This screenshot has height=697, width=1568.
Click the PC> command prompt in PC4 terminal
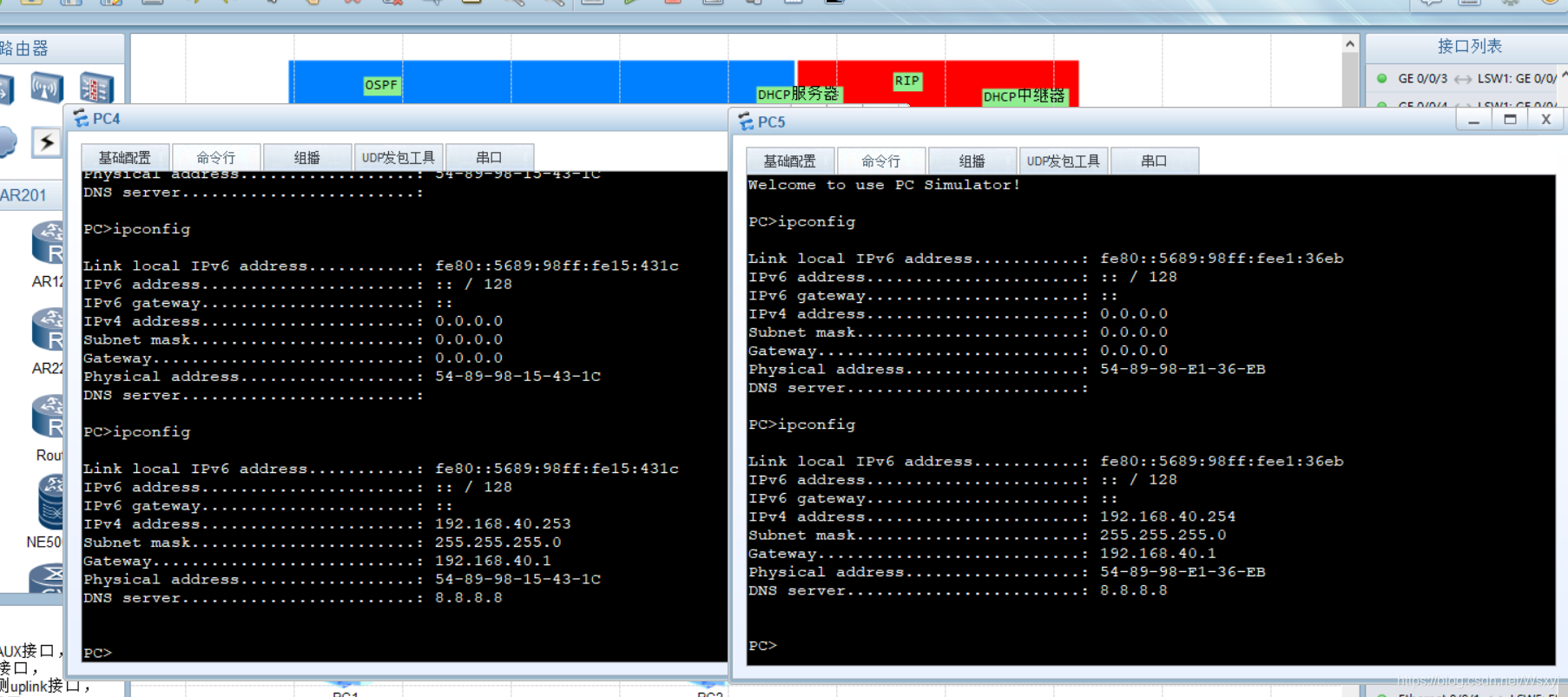pyautogui.click(x=97, y=653)
